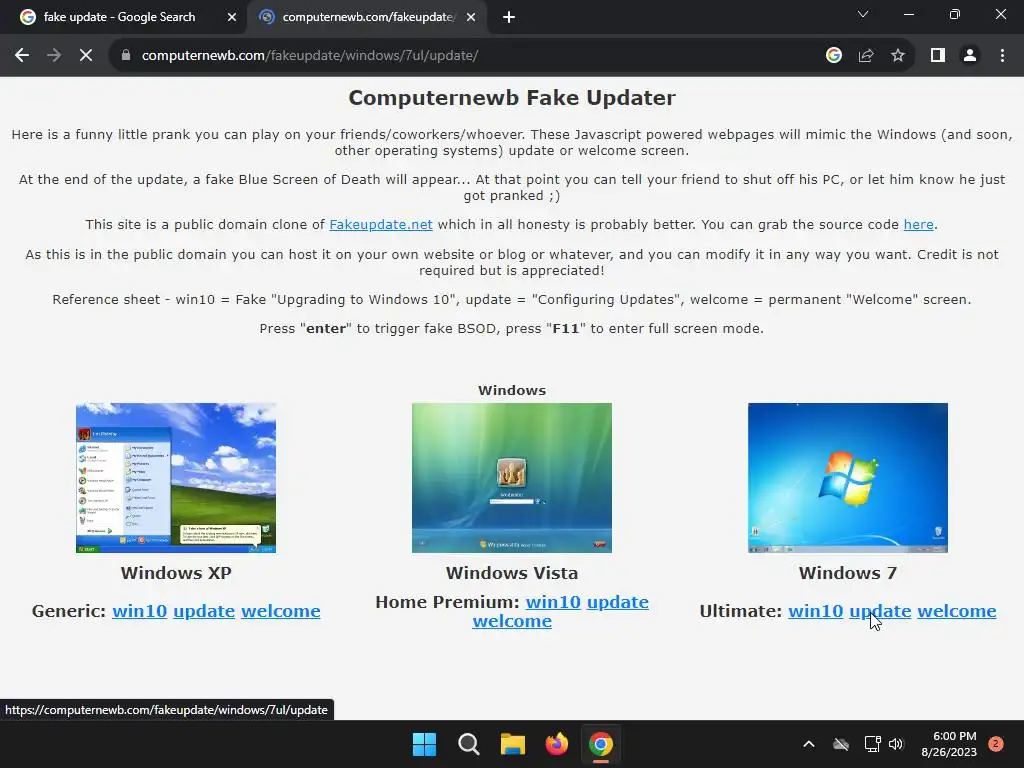Click the Windows XP caption text

[x=176, y=573]
